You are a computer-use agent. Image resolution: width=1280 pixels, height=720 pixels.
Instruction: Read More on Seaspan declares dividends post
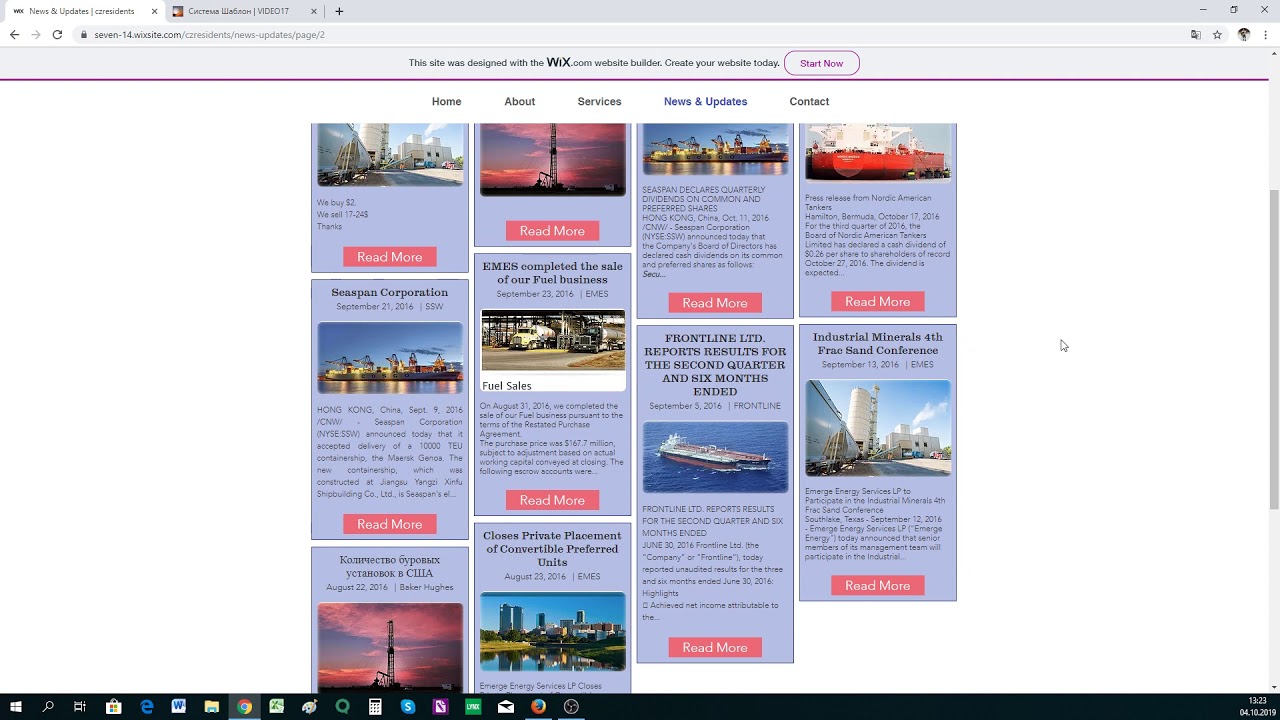coord(715,303)
